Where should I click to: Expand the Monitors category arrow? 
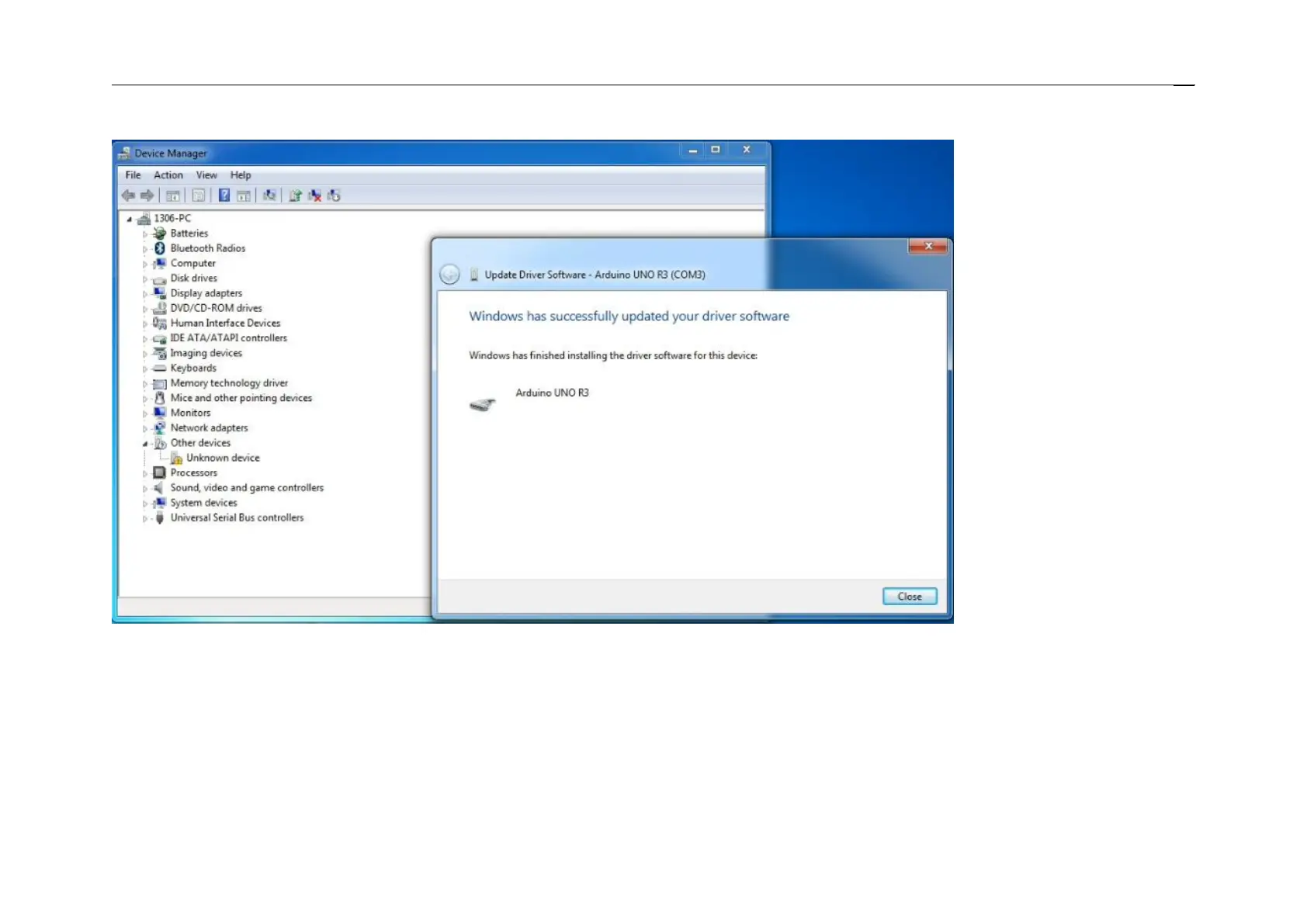145,414
